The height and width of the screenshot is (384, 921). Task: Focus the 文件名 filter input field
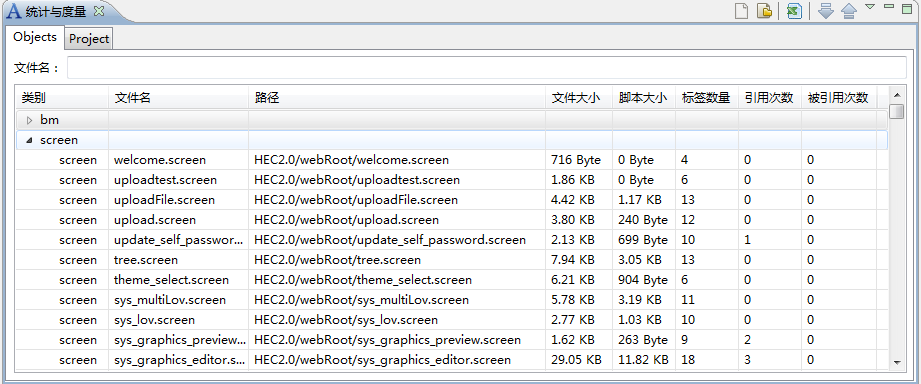(x=486, y=68)
